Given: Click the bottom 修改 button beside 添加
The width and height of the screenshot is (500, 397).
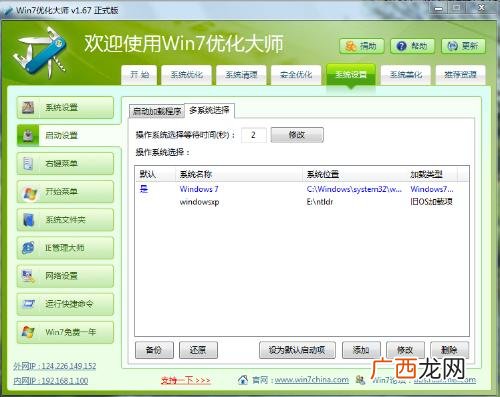Looking at the screenshot, I should coord(405,350).
